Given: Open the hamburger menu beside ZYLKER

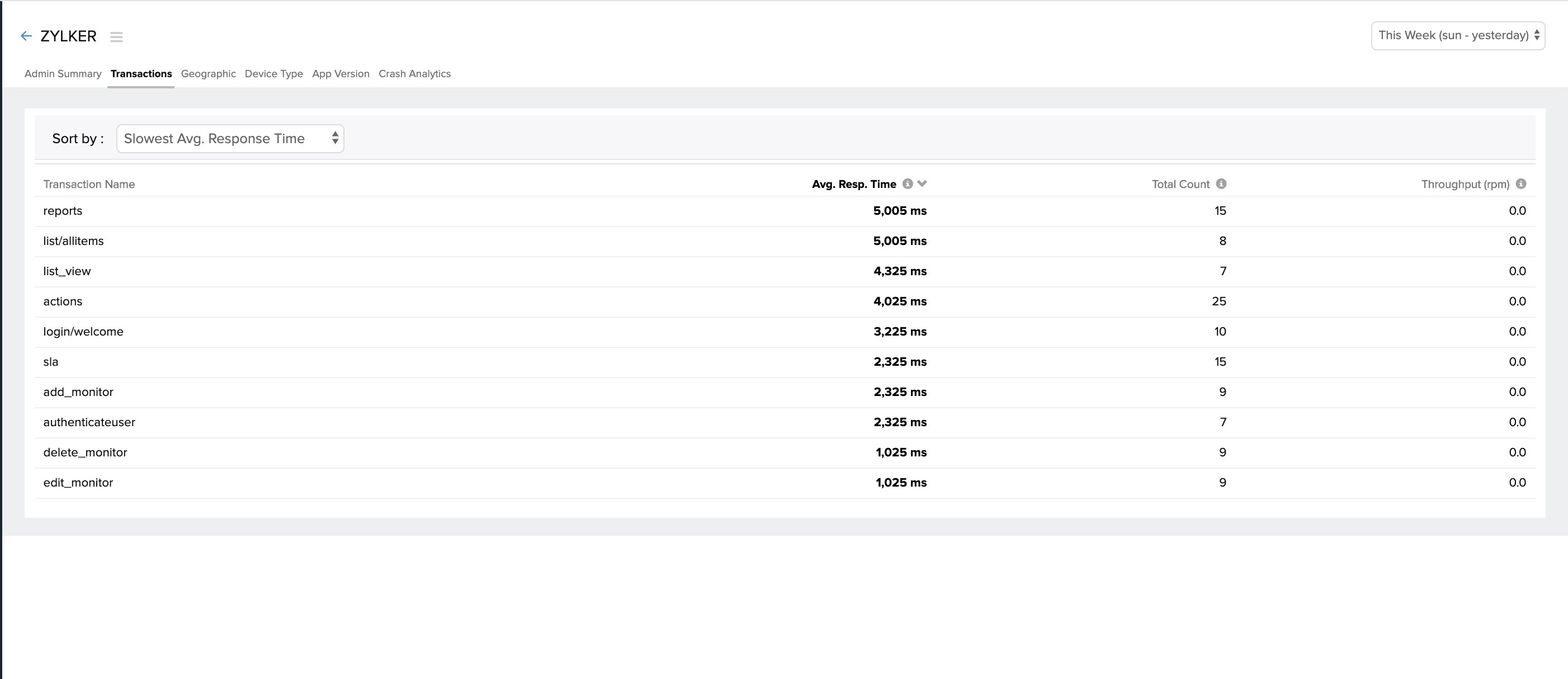Looking at the screenshot, I should pyautogui.click(x=116, y=37).
